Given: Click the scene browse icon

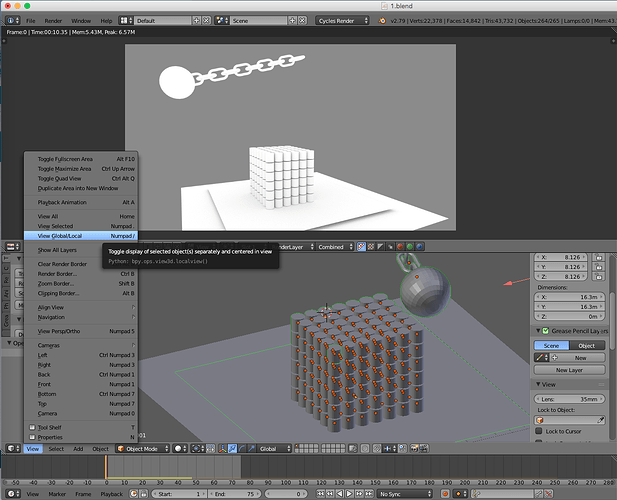Looking at the screenshot, I should [x=222, y=20].
